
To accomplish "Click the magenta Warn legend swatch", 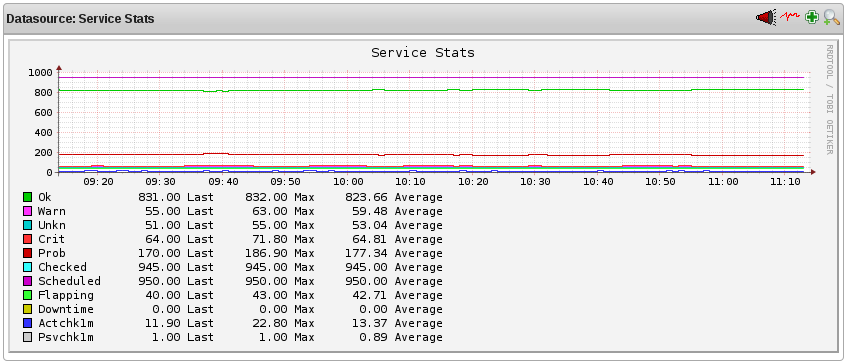I will pyautogui.click(x=28, y=211).
